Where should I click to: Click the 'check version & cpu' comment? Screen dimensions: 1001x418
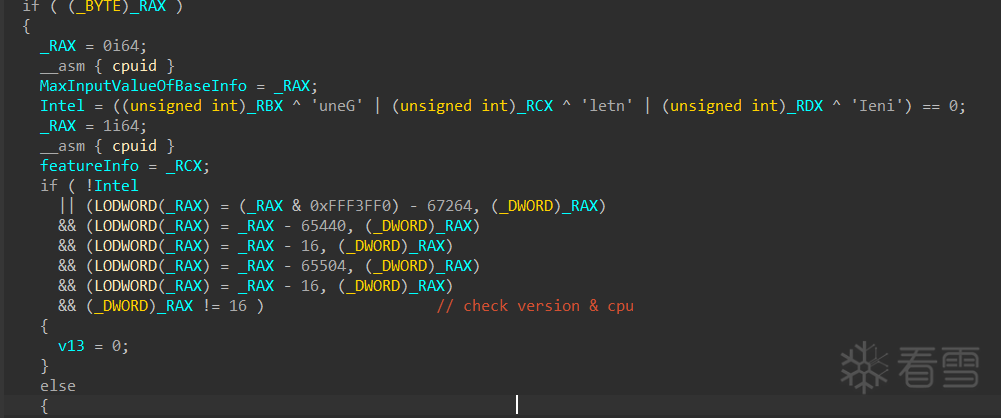point(548,306)
